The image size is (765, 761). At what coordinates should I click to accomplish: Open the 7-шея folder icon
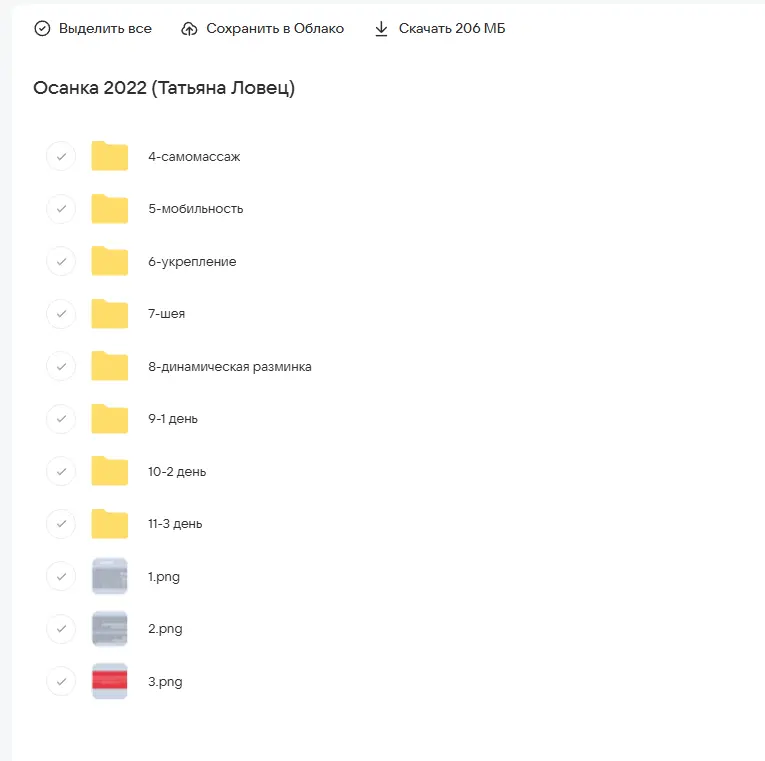110,314
